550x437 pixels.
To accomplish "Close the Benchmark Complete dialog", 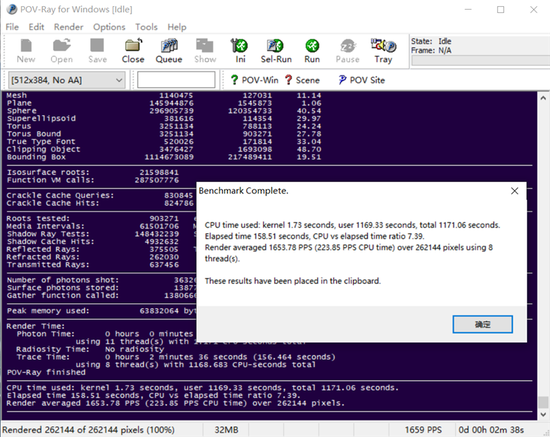I will coord(515,191).
